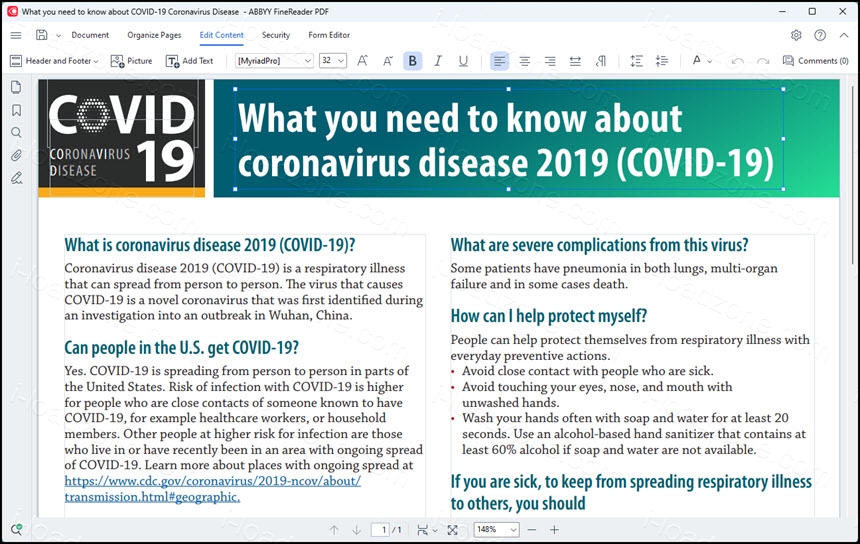Click the Save icon
Screen dimensions: 860x544
point(42,35)
